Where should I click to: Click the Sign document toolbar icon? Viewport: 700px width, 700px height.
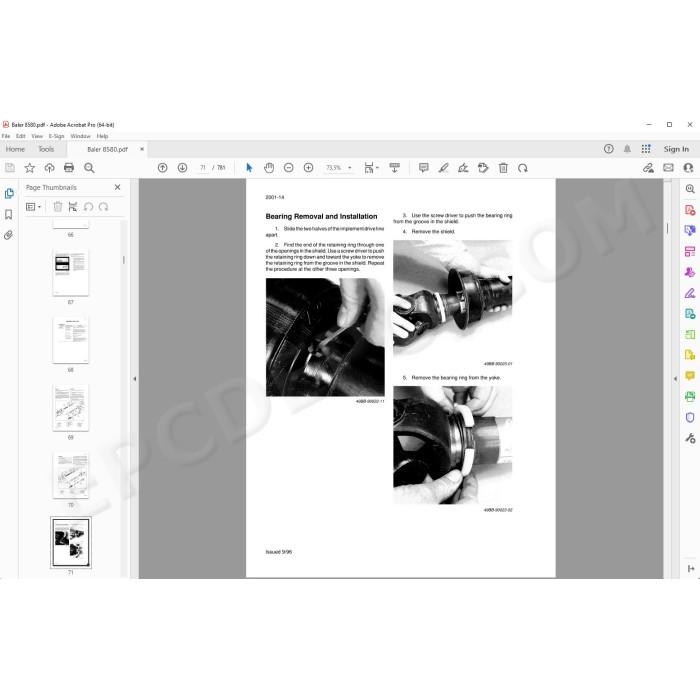coord(463,168)
